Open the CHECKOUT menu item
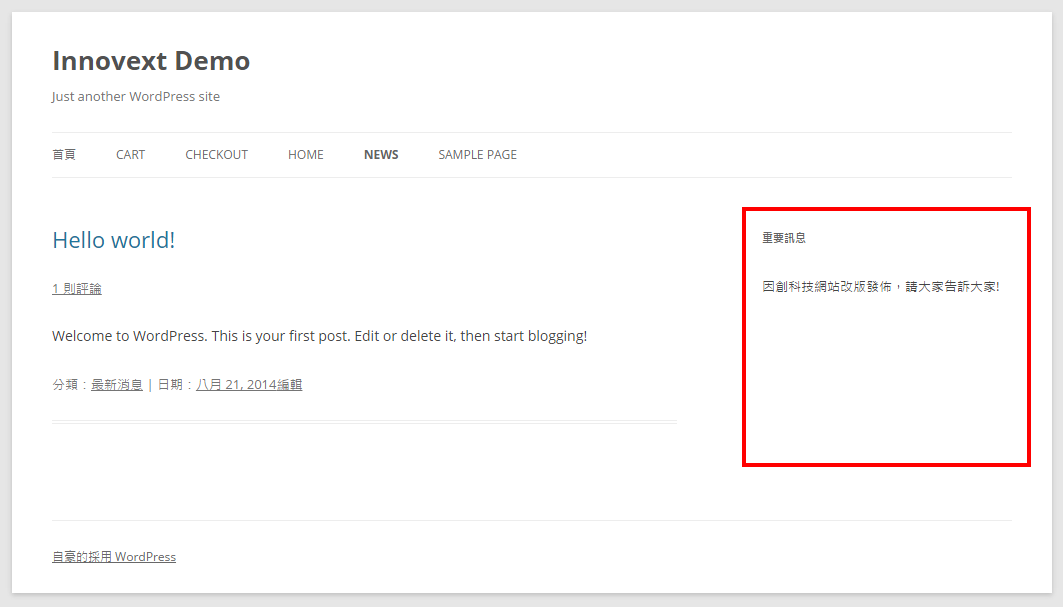1063x607 pixels. 216,155
